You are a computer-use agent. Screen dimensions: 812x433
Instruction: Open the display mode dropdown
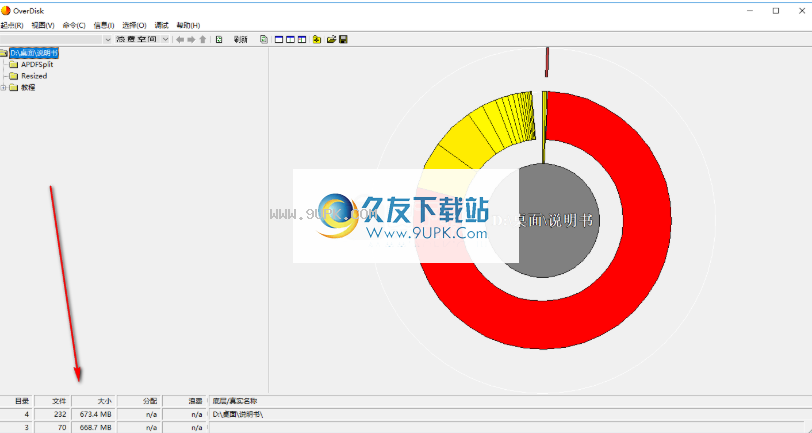coord(165,39)
